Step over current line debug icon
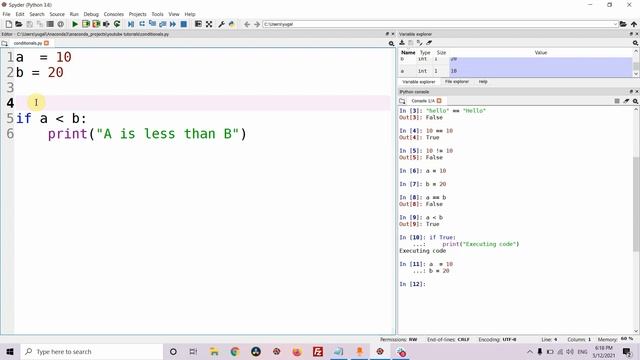The width and height of the screenshot is (640, 360). coord(142,24)
